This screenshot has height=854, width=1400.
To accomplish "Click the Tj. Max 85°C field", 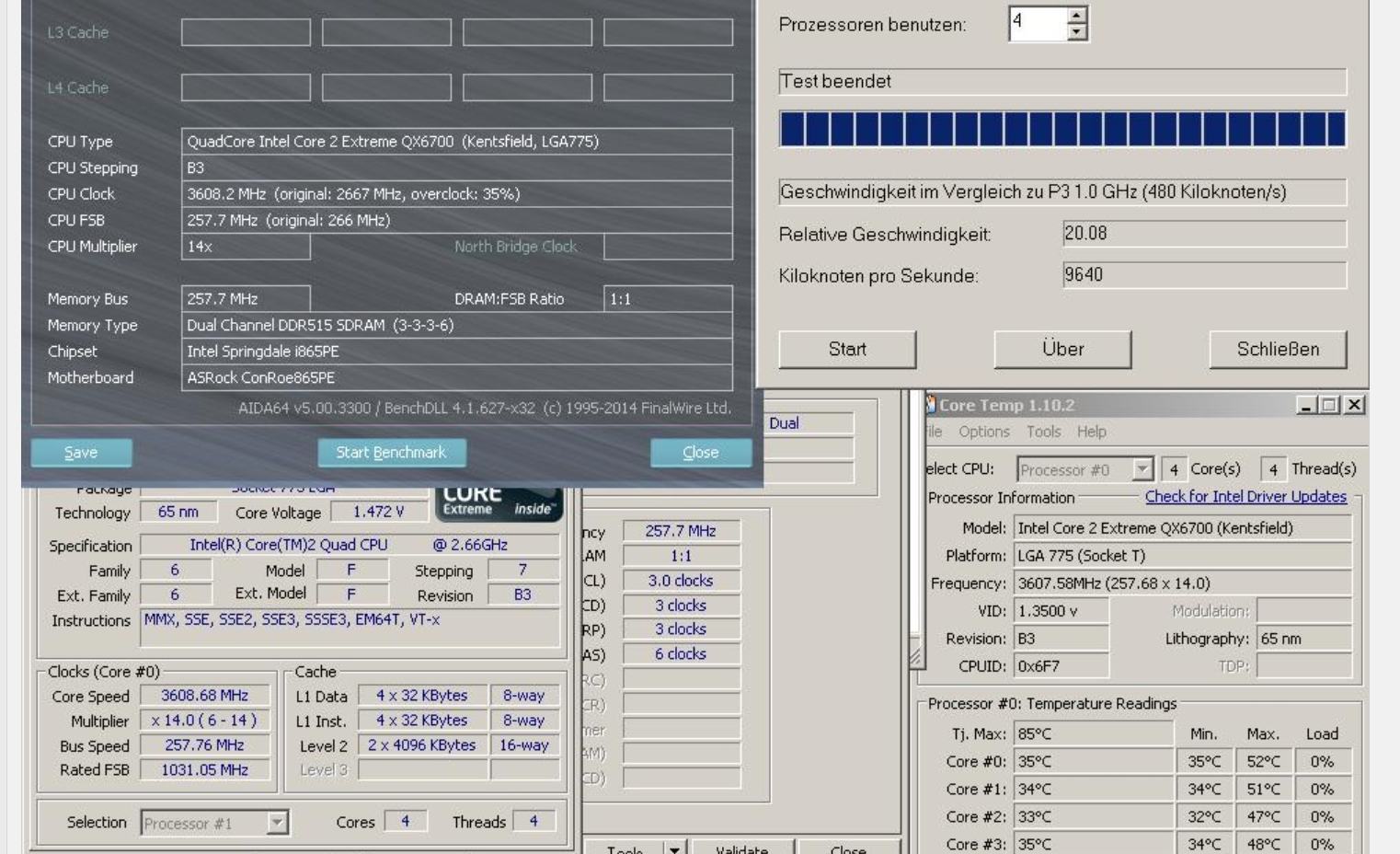I will [x=1094, y=734].
